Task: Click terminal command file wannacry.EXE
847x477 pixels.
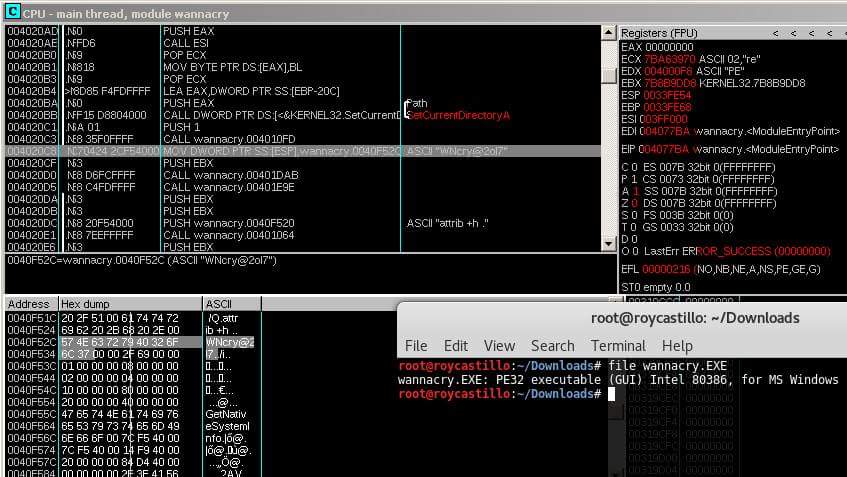Action: (x=668, y=366)
